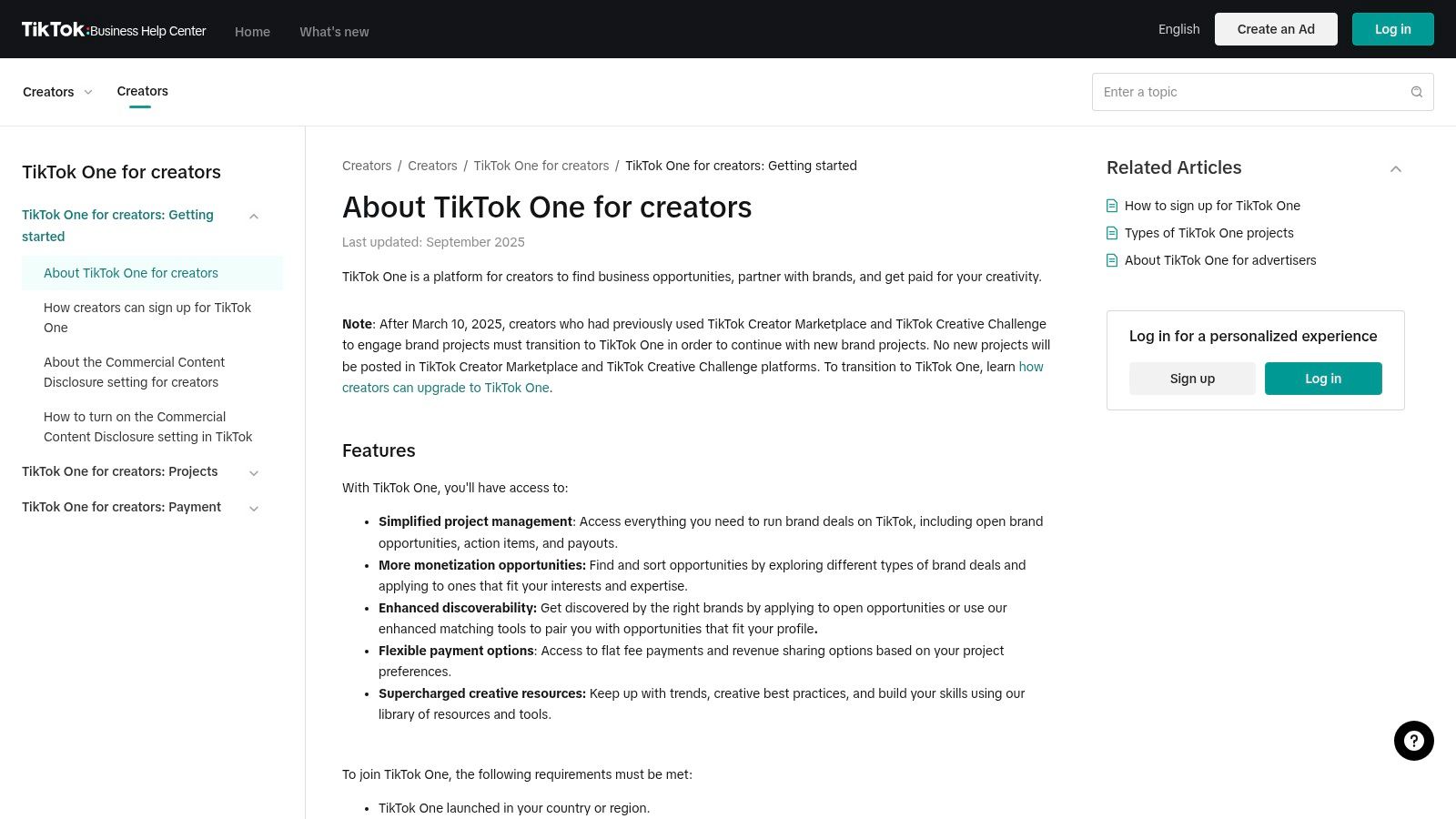
Task: Go to the Home menu item
Action: click(x=252, y=32)
